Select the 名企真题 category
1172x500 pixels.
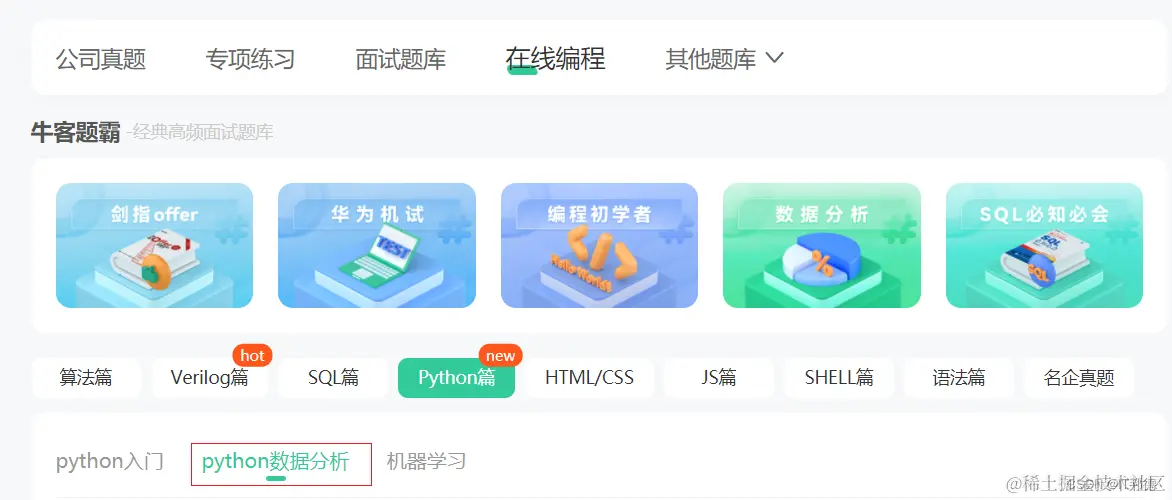point(1079,377)
